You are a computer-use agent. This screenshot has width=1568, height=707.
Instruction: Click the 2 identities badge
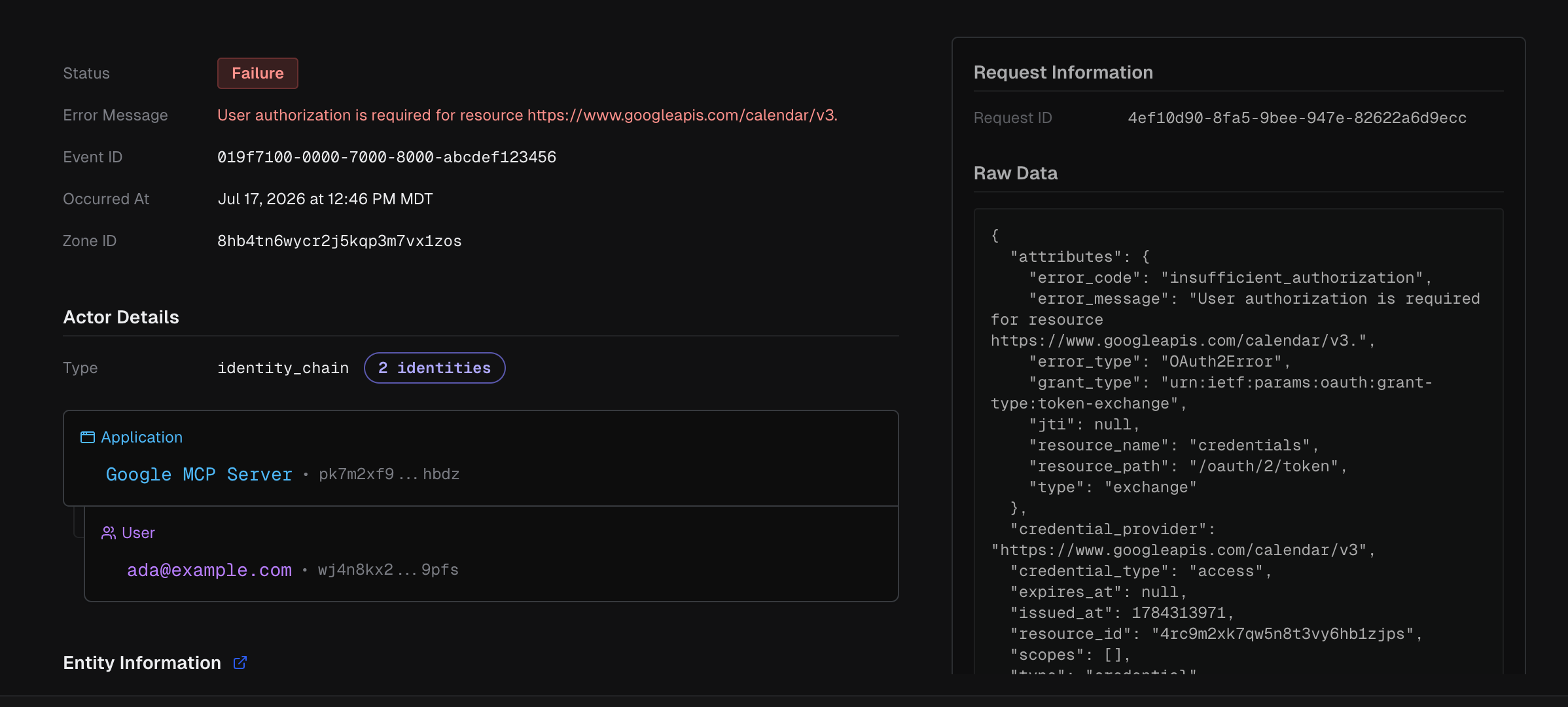point(435,368)
